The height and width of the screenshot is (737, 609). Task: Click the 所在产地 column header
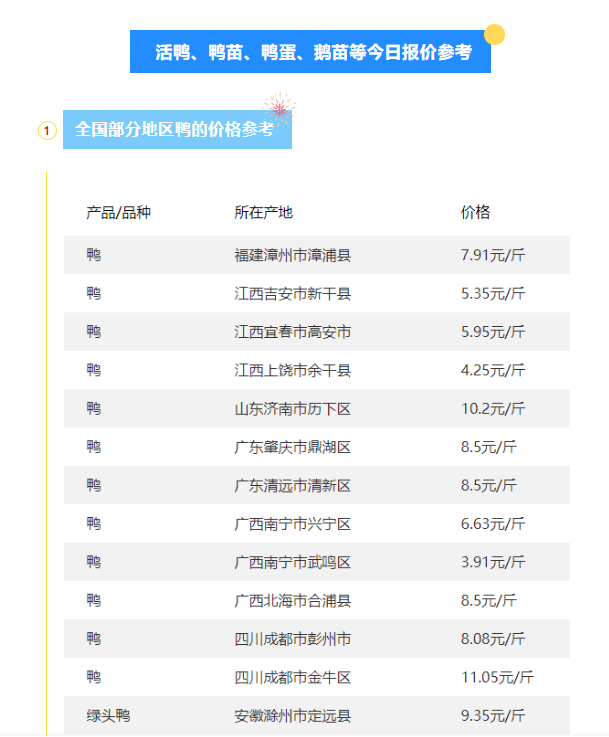263,213
